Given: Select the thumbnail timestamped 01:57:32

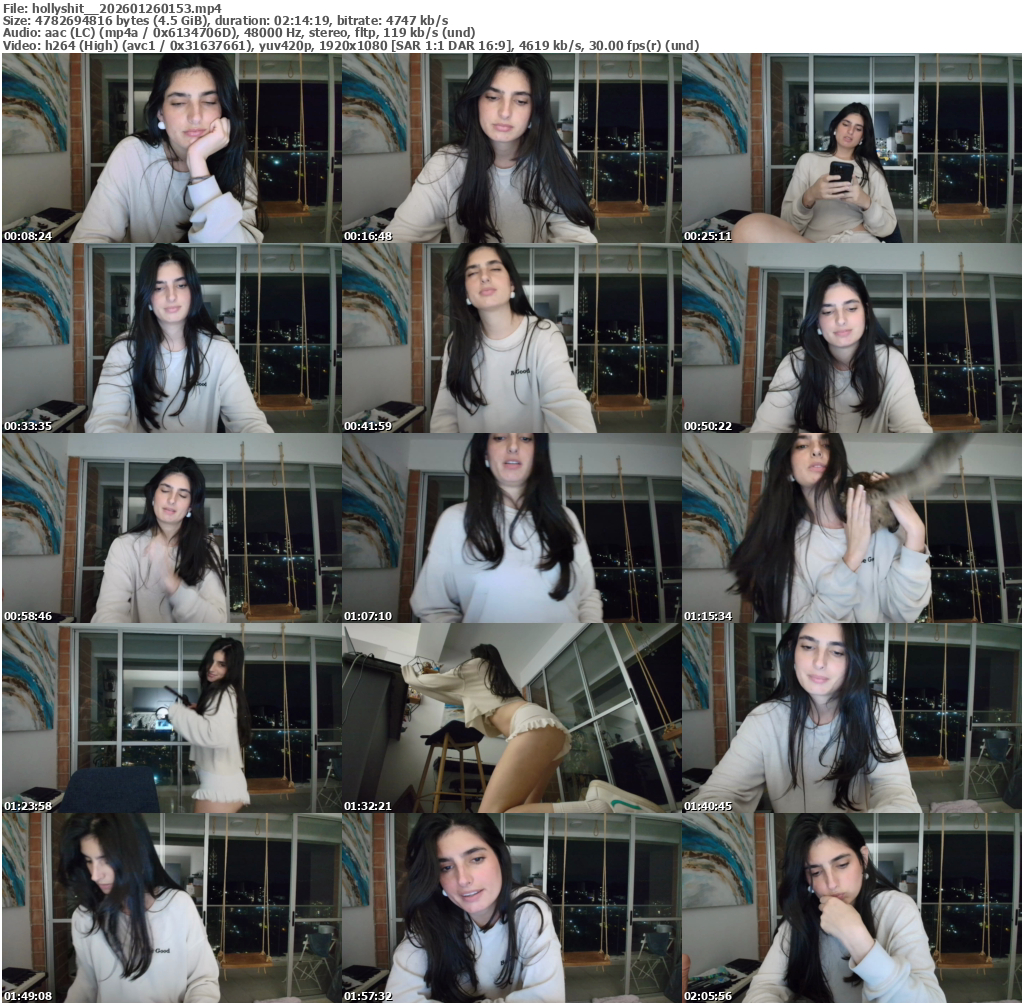Looking at the screenshot, I should pyautogui.click(x=511, y=908).
